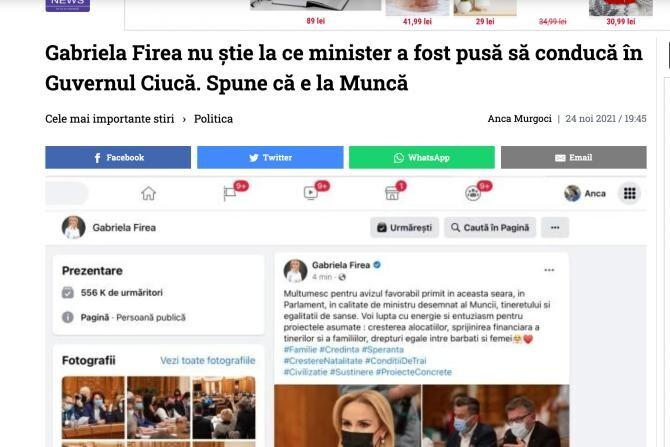Open the Facebook home icon

point(148,194)
